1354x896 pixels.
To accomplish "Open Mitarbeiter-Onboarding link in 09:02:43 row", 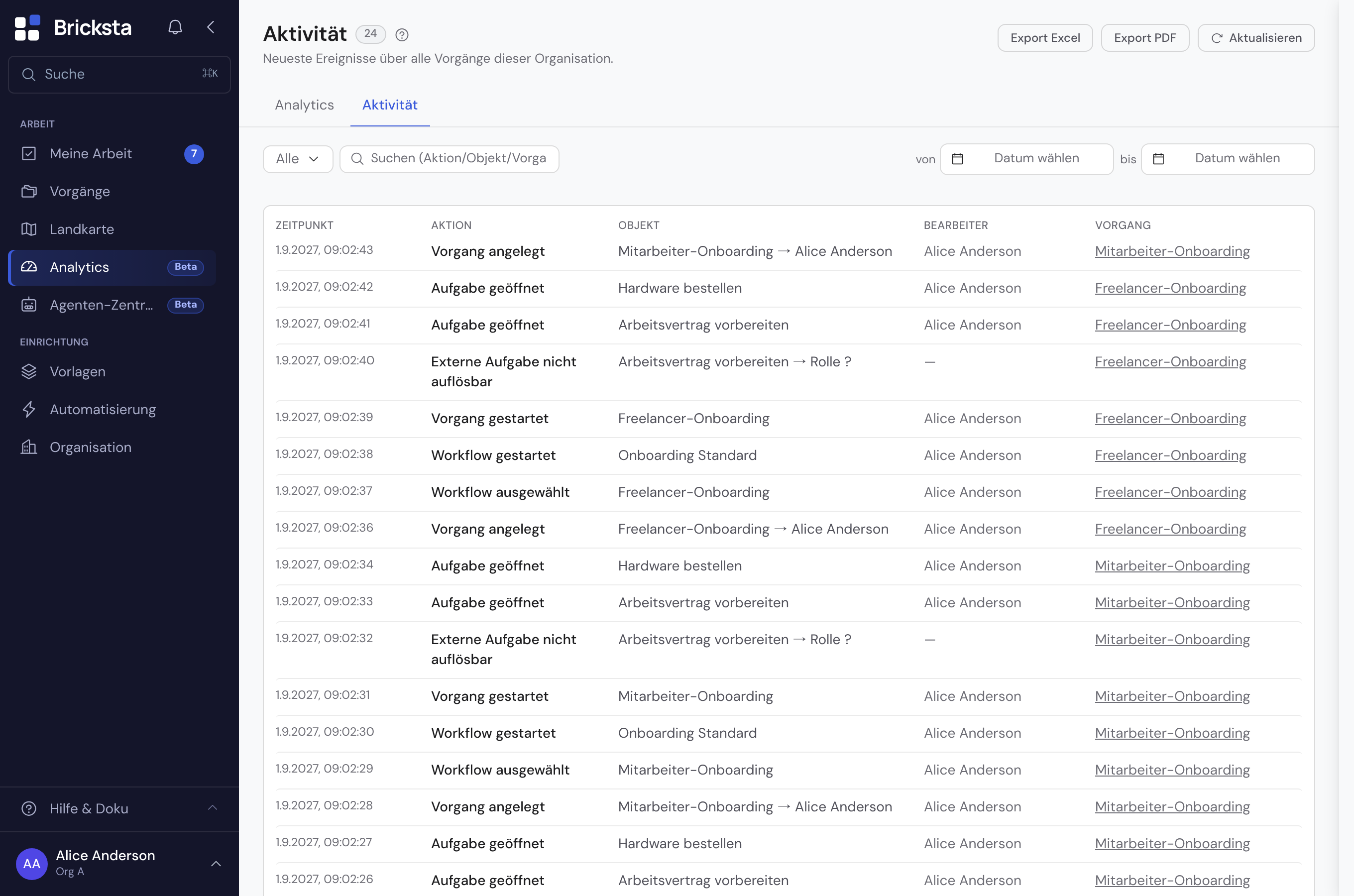I will pos(1172,251).
